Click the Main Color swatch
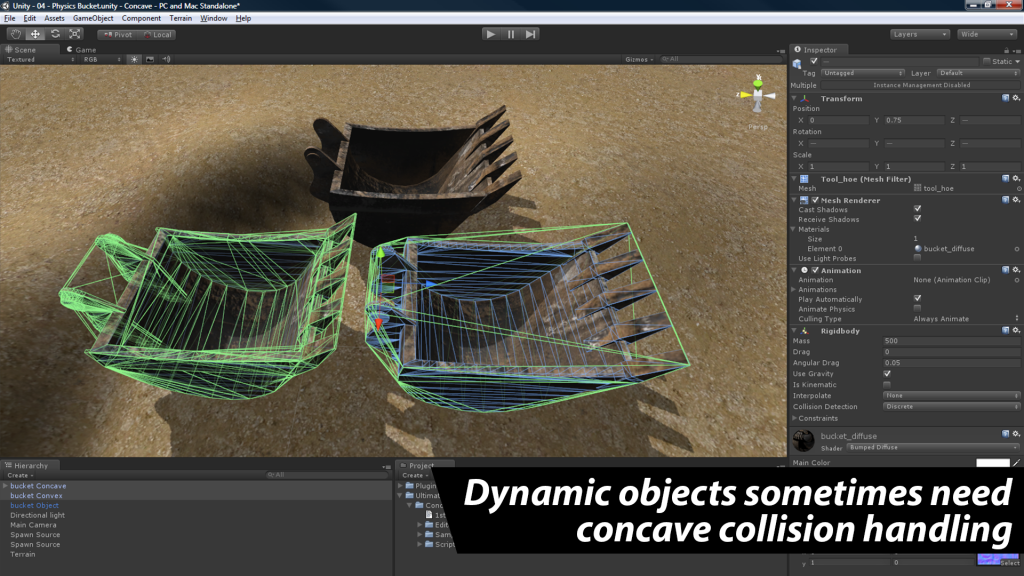1024x576 pixels. [994, 463]
